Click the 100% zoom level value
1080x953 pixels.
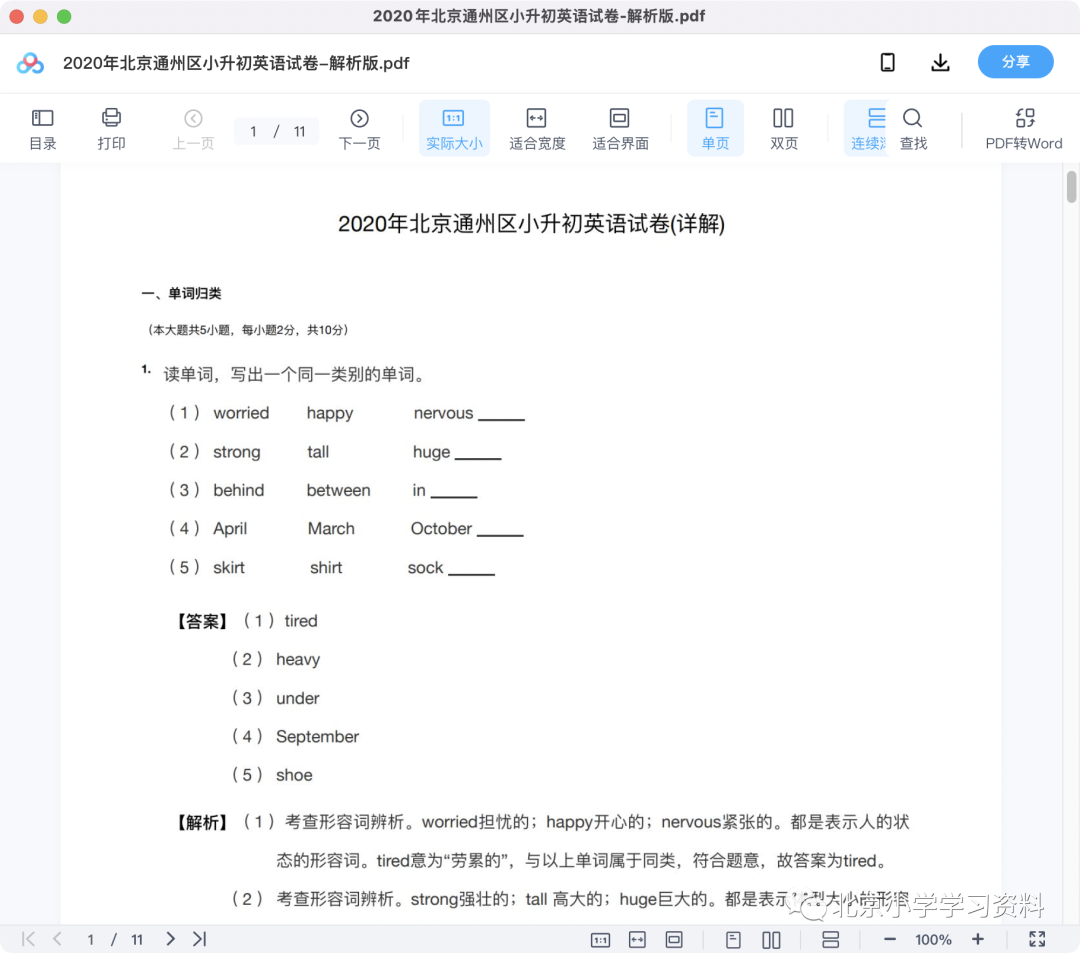(933, 939)
